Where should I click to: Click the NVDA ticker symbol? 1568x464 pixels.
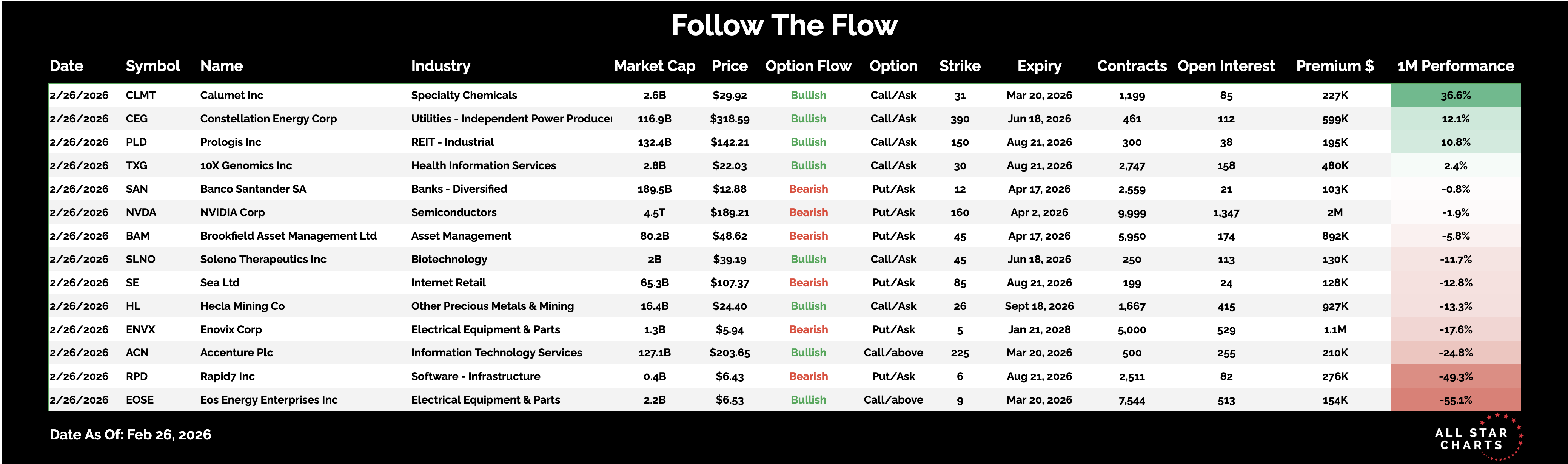tap(141, 212)
